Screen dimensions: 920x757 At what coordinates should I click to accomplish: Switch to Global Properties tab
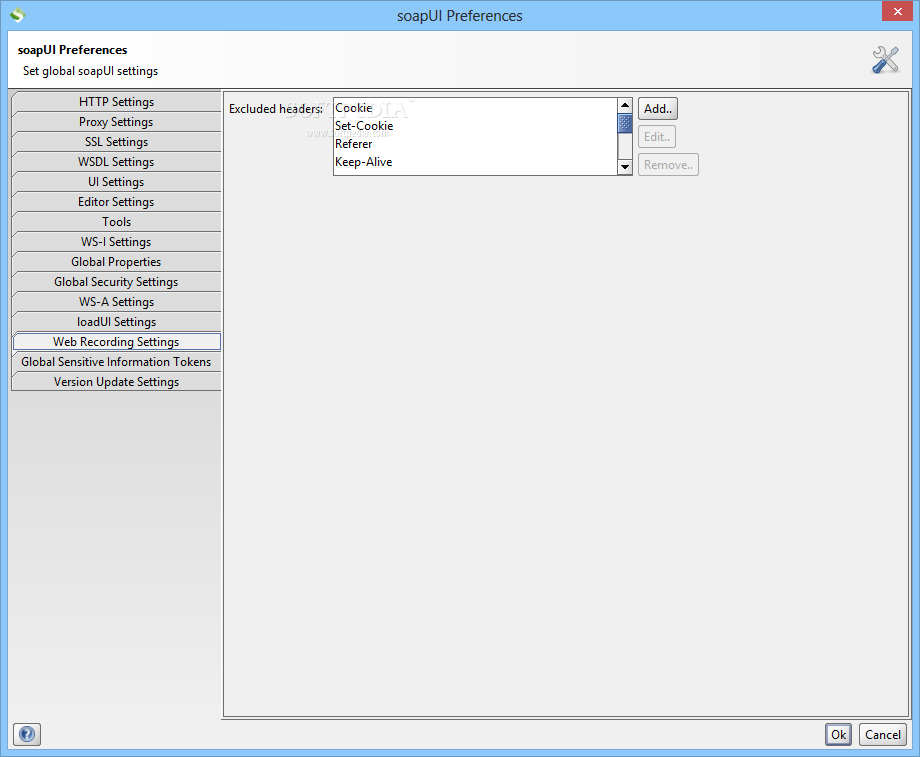116,261
